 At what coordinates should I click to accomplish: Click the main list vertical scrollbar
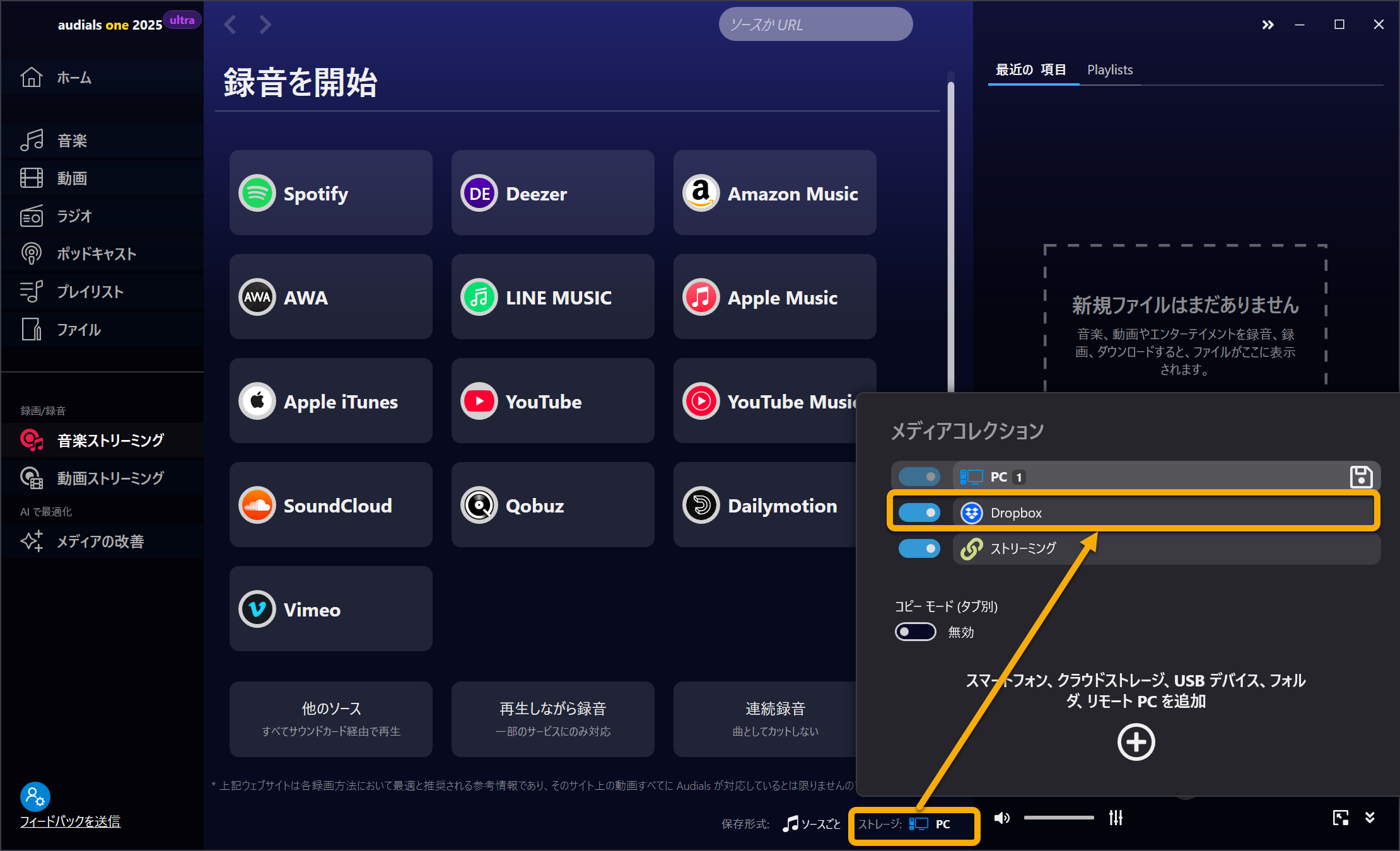coord(950,236)
